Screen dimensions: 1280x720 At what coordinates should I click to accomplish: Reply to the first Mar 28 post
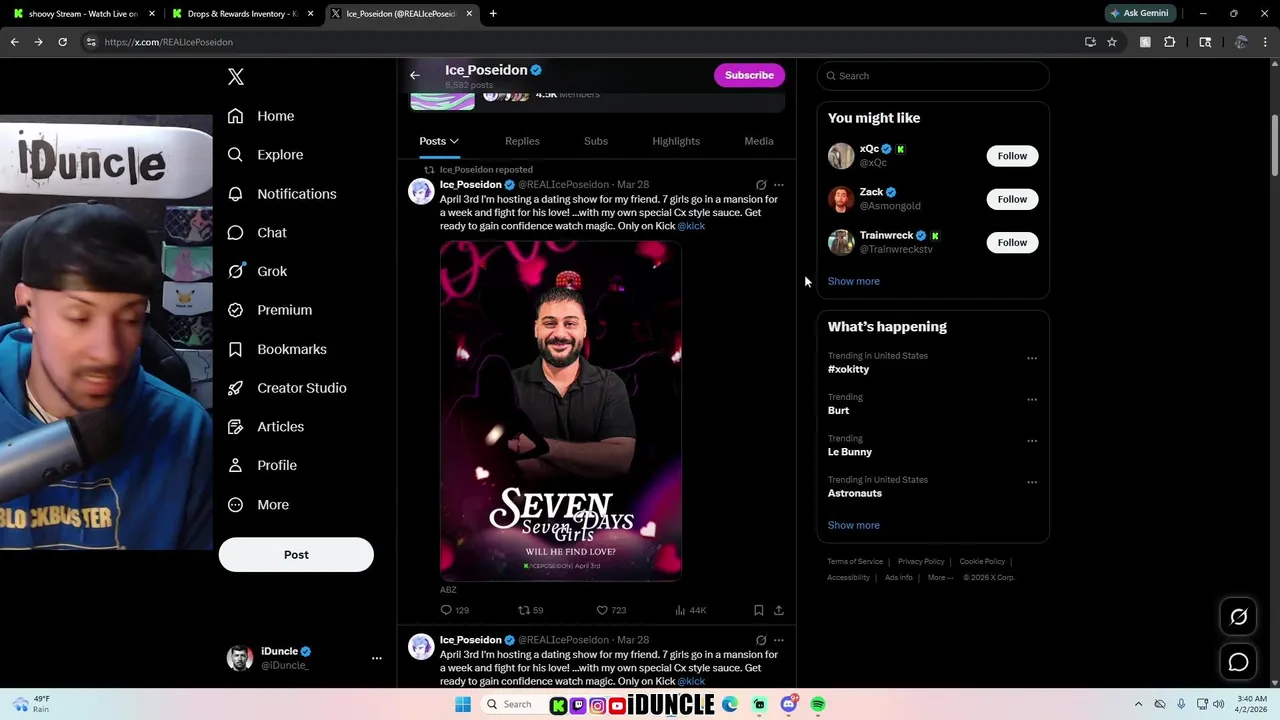446,610
